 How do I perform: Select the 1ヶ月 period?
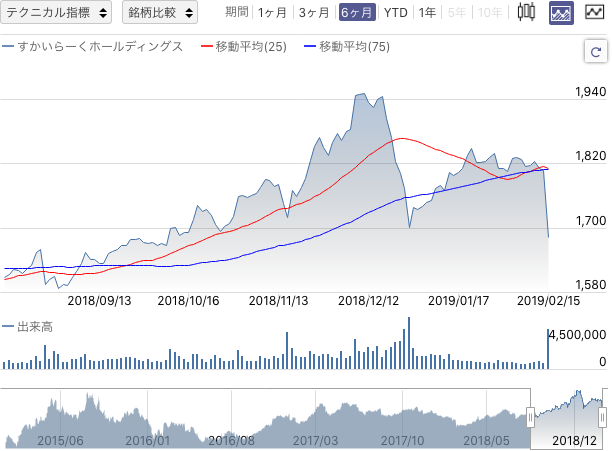click(x=272, y=13)
